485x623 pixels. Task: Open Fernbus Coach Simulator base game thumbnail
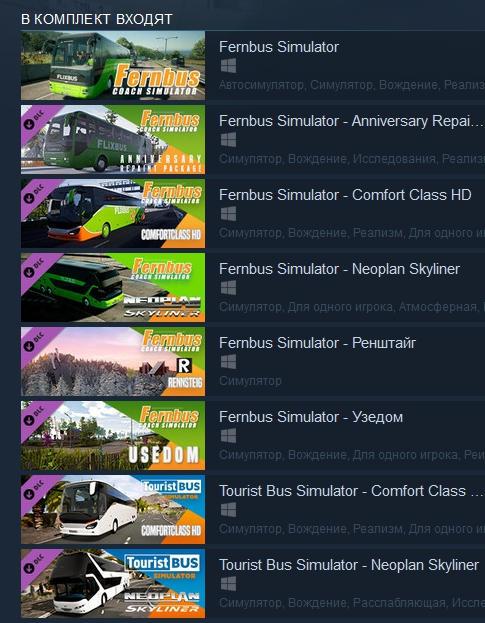(x=113, y=65)
